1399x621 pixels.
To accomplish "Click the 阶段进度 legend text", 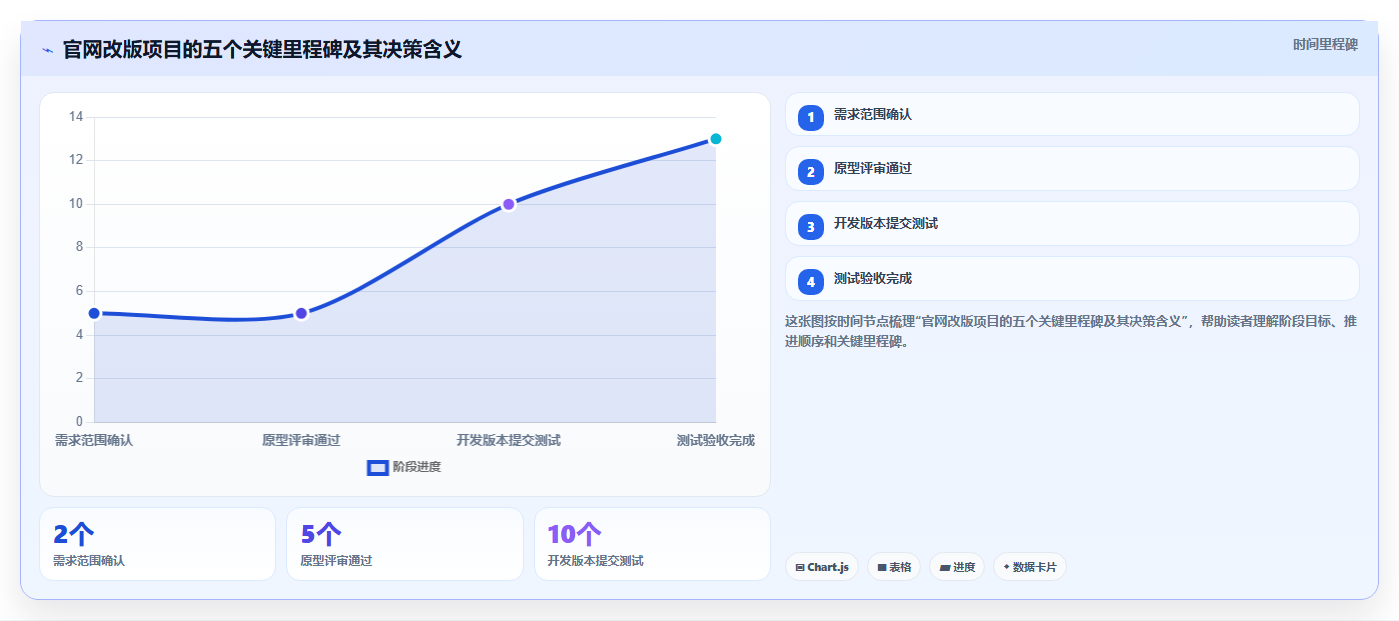I will click(417, 467).
